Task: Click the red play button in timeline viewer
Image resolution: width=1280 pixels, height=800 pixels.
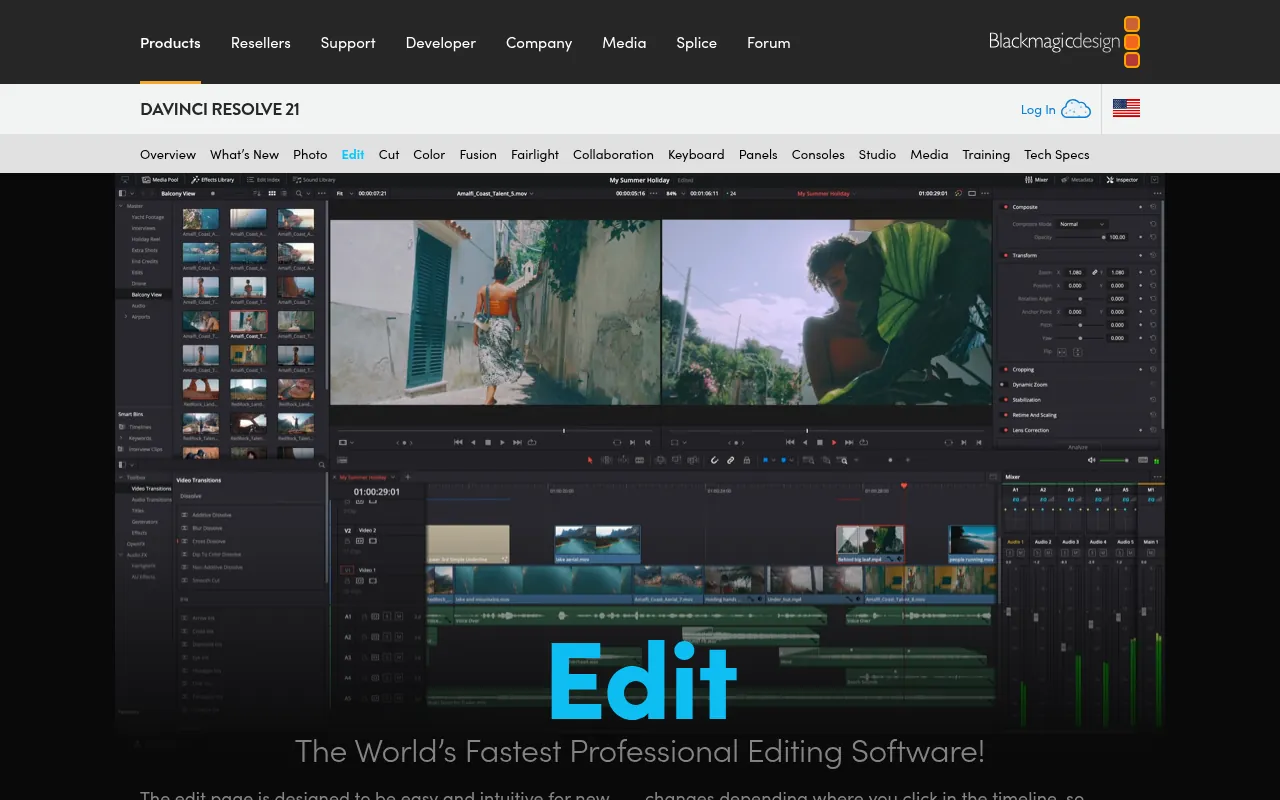Action: tap(834, 442)
